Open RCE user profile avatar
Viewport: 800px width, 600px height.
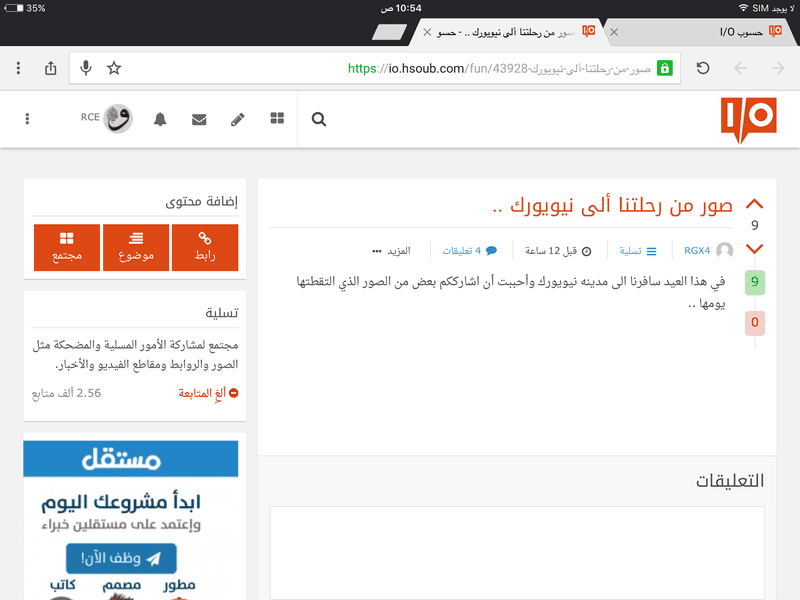click(x=118, y=118)
